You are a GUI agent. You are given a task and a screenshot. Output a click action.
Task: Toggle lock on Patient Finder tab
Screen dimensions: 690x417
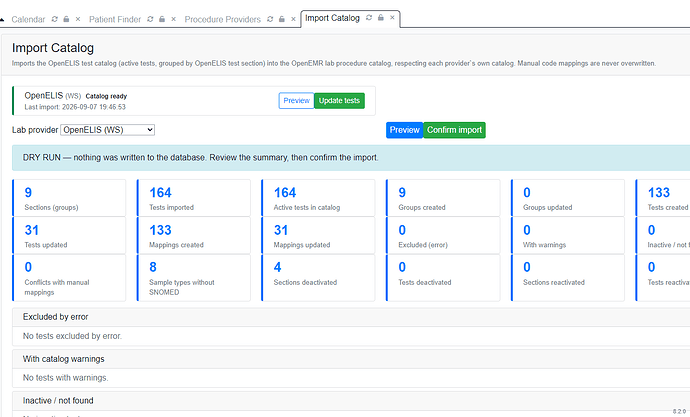tap(162, 19)
